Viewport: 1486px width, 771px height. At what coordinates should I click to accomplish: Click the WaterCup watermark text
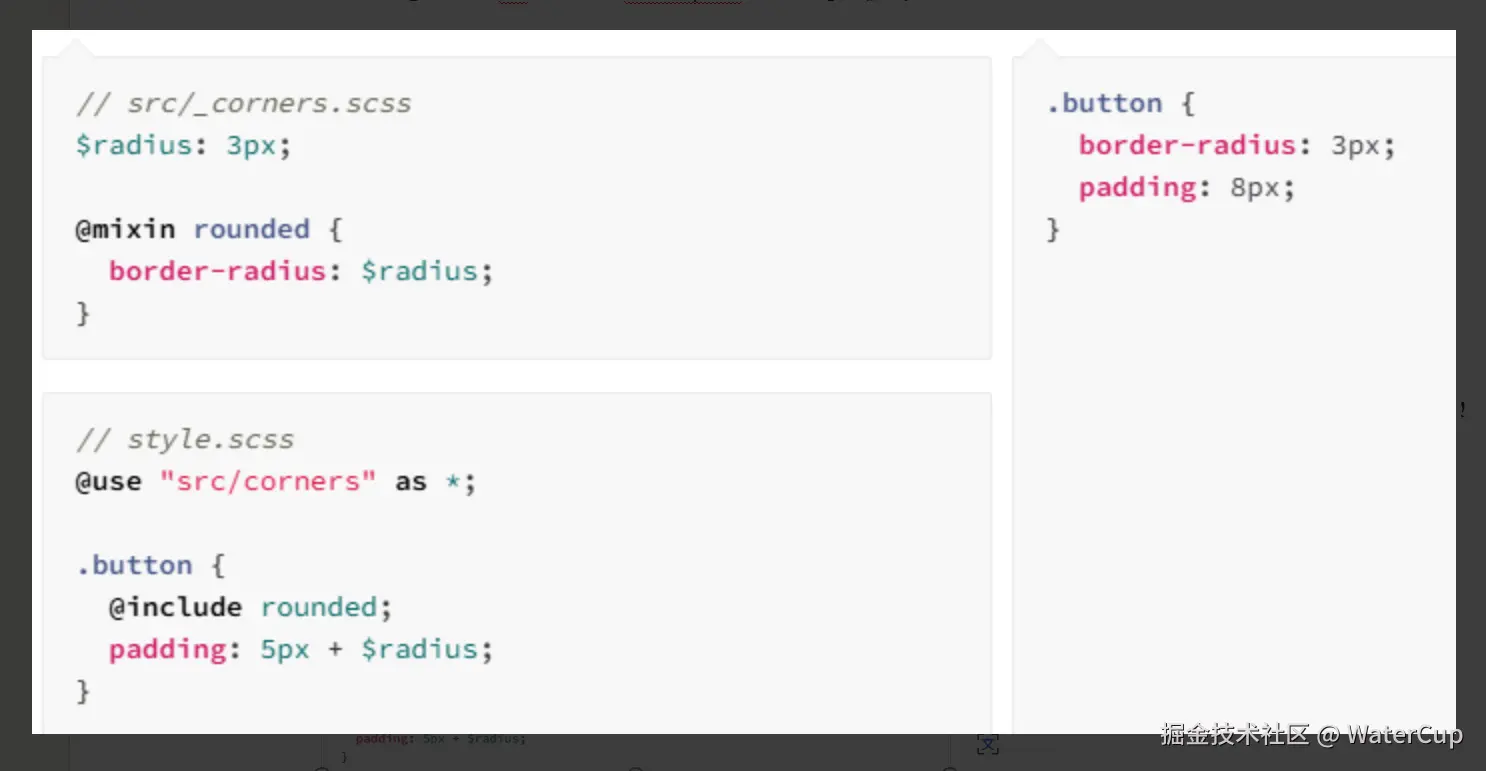point(1404,735)
